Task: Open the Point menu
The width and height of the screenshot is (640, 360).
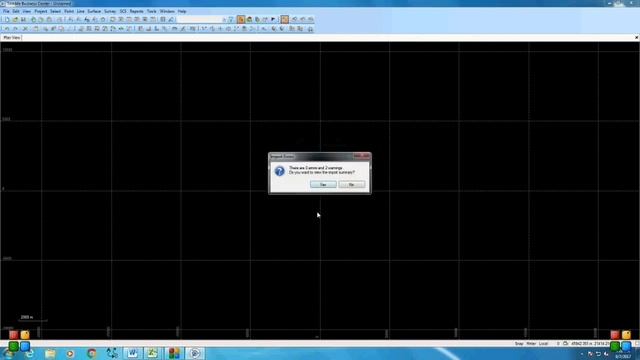Action: coord(69,11)
